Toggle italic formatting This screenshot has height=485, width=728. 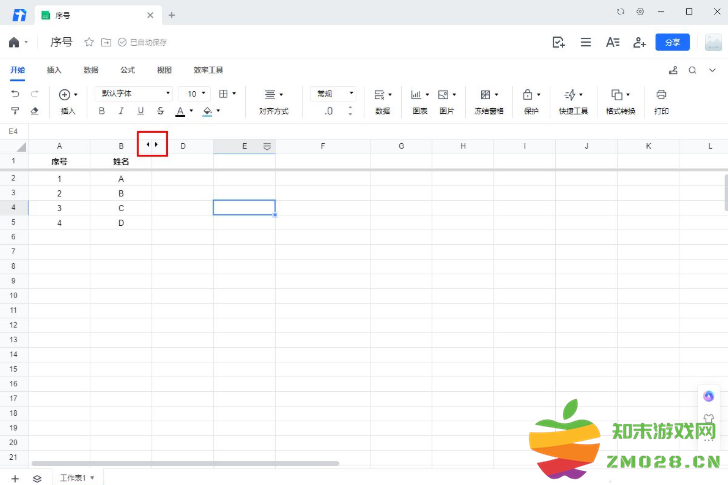point(121,111)
